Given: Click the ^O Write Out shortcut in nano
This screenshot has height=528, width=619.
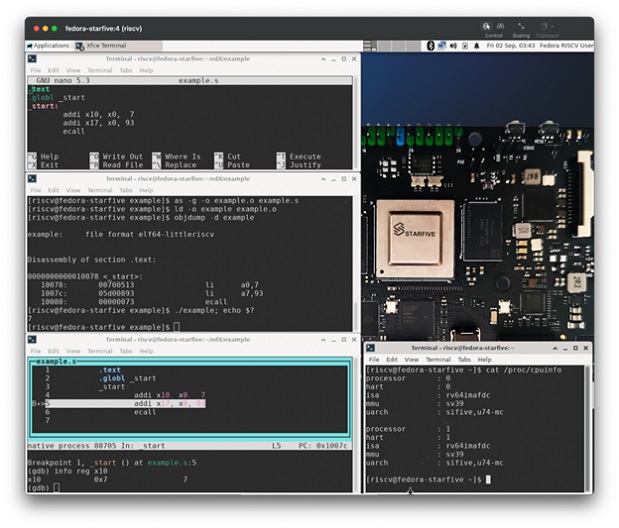Looking at the screenshot, I should [x=116, y=156].
